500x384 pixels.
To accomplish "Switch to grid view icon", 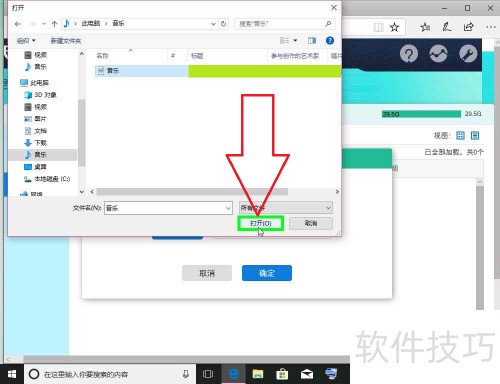I will coord(460,135).
